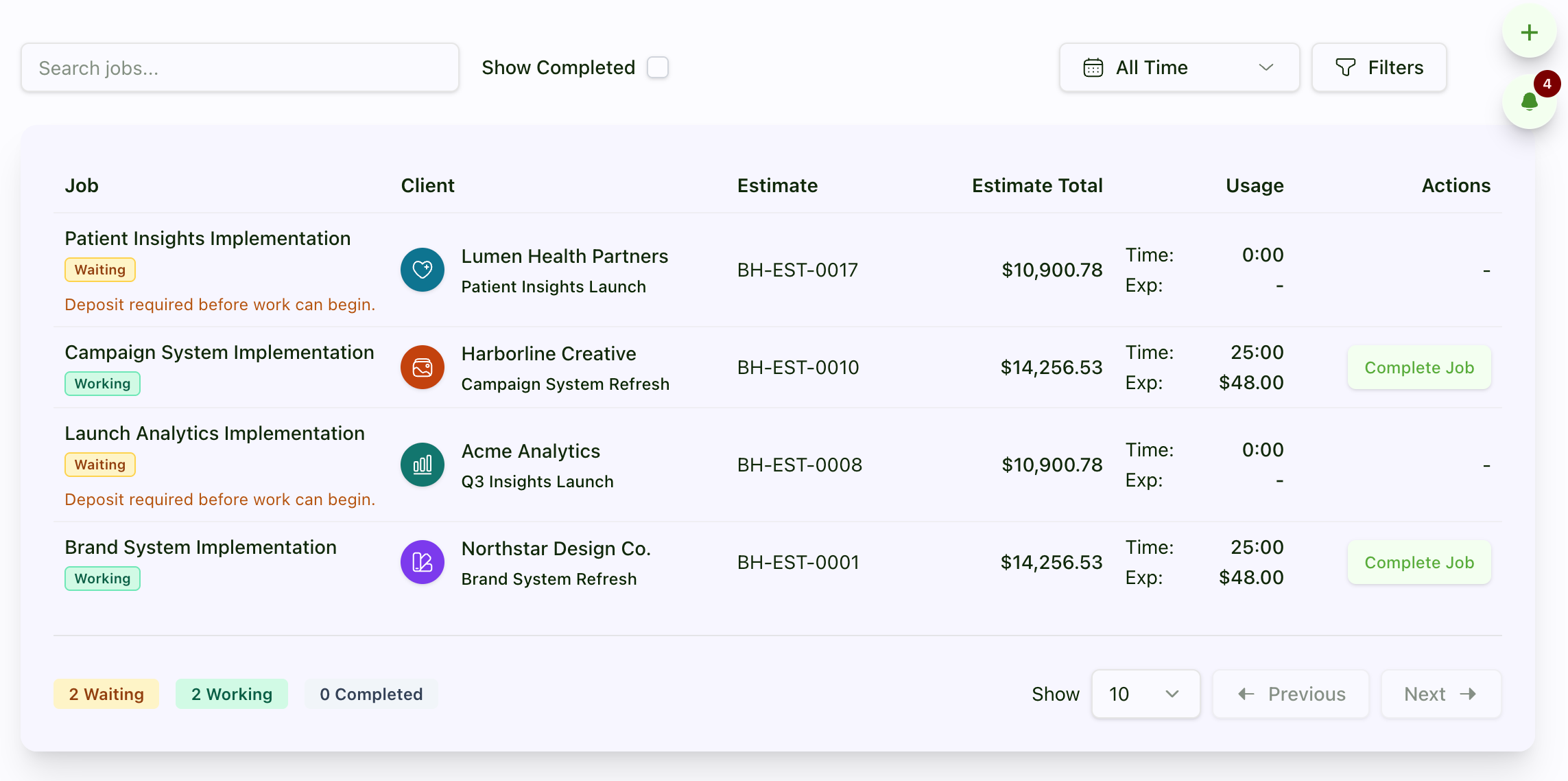
Task: Click the Northstar Design Co. purple avatar
Action: [x=423, y=562]
